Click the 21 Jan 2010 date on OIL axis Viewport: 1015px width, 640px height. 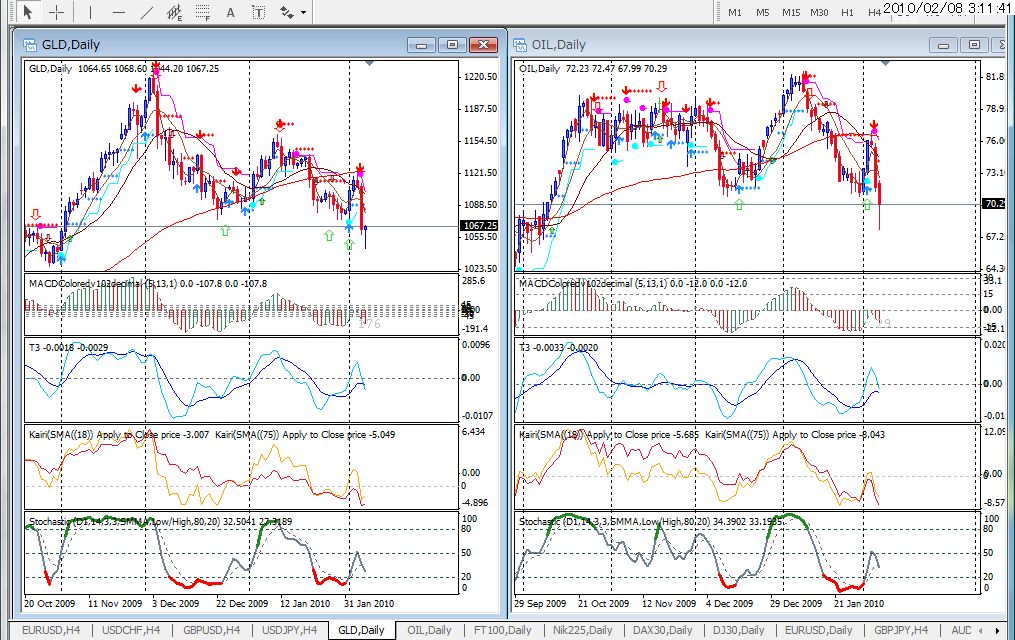click(858, 603)
